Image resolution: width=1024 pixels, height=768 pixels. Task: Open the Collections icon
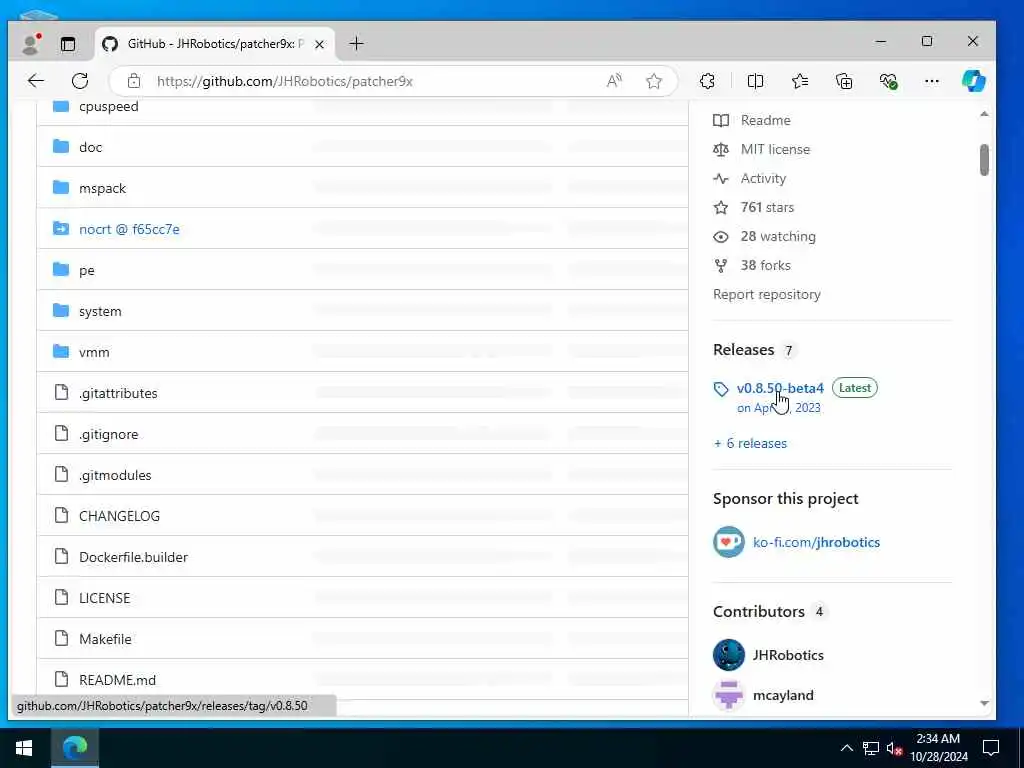tap(844, 81)
